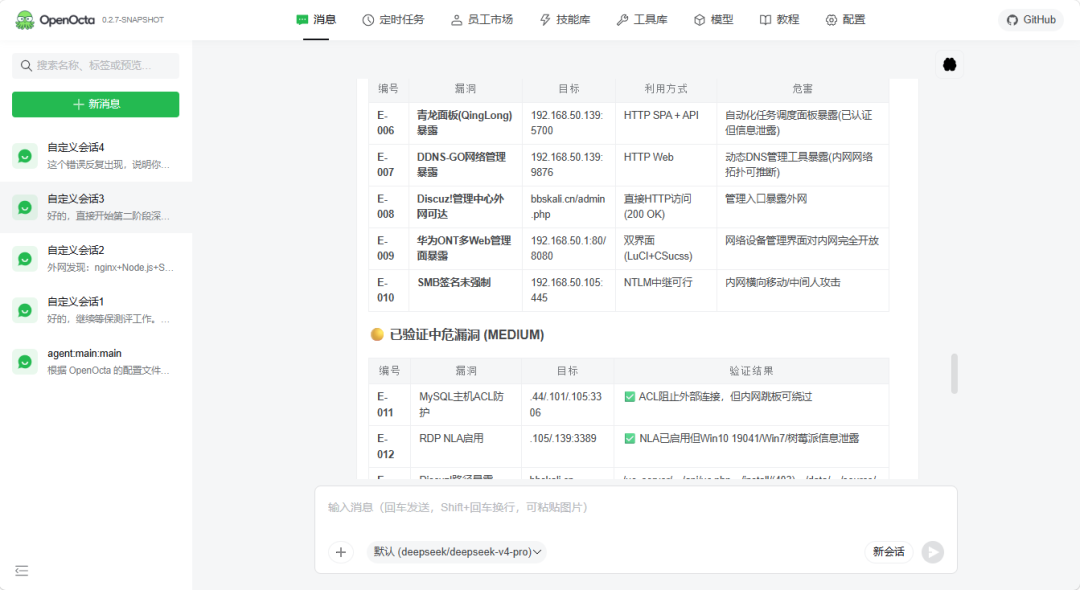Open the 教程 tutorial tab
This screenshot has height=590, width=1080.
[x=779, y=20]
